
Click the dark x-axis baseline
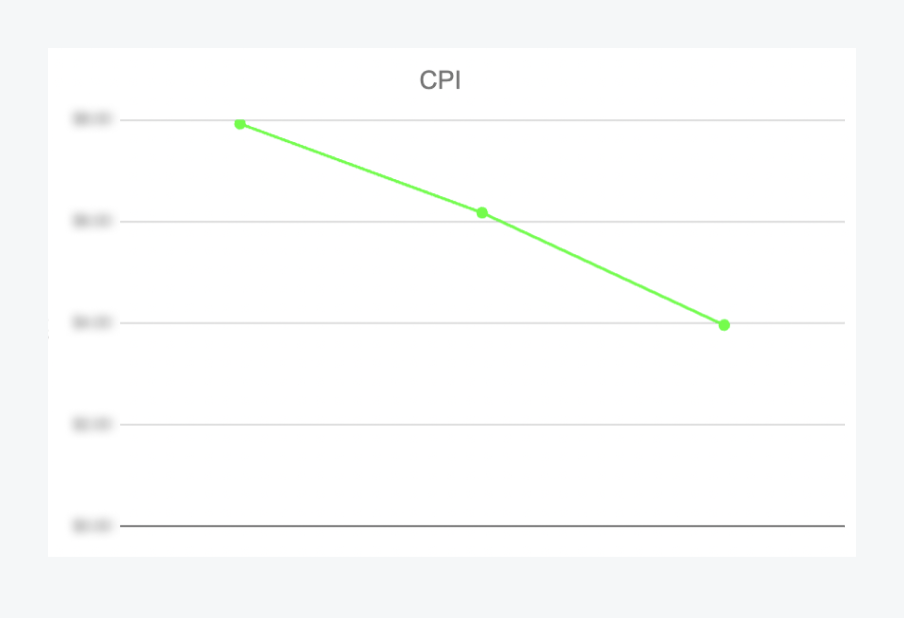tap(480, 525)
